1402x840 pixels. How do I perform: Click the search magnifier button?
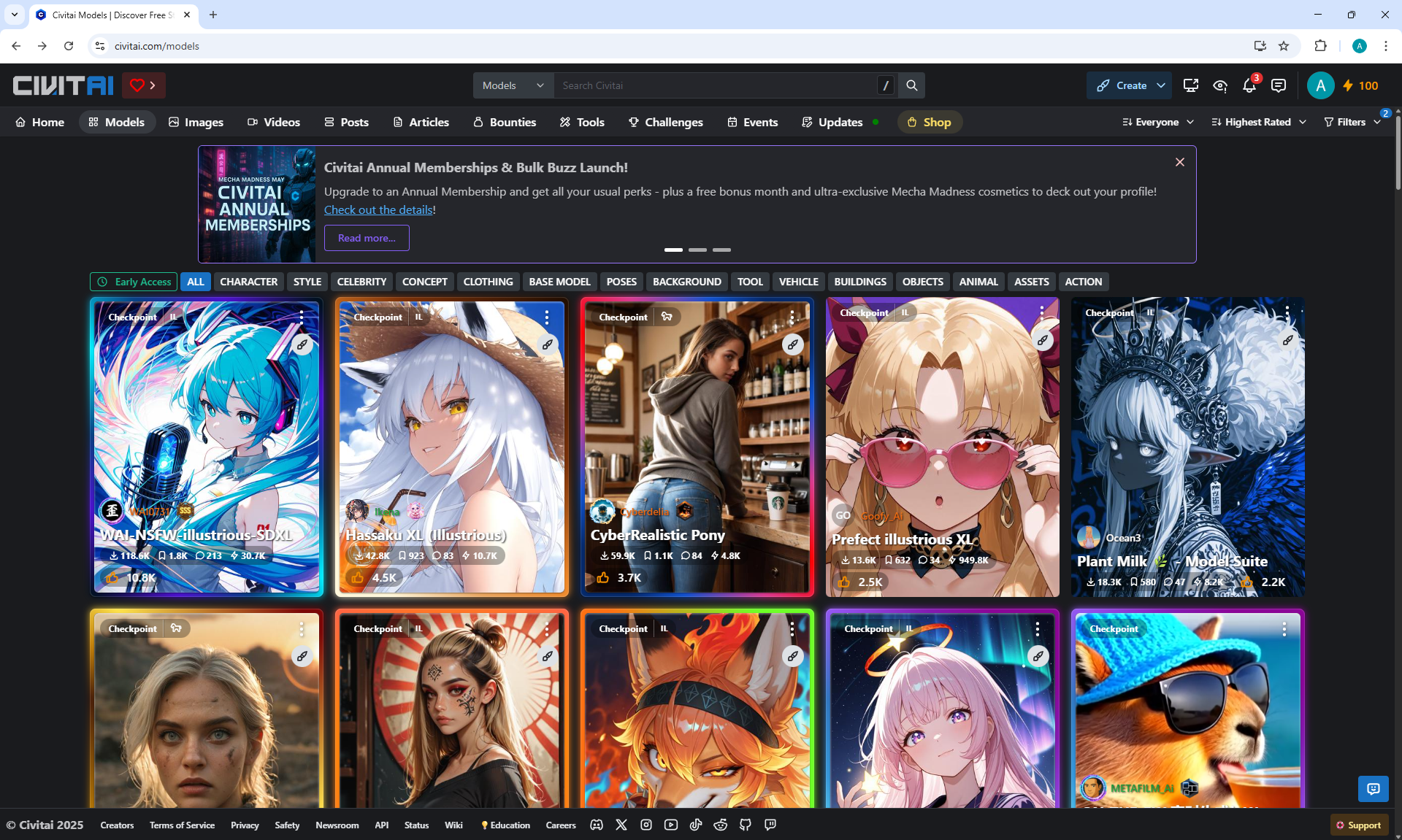(911, 85)
